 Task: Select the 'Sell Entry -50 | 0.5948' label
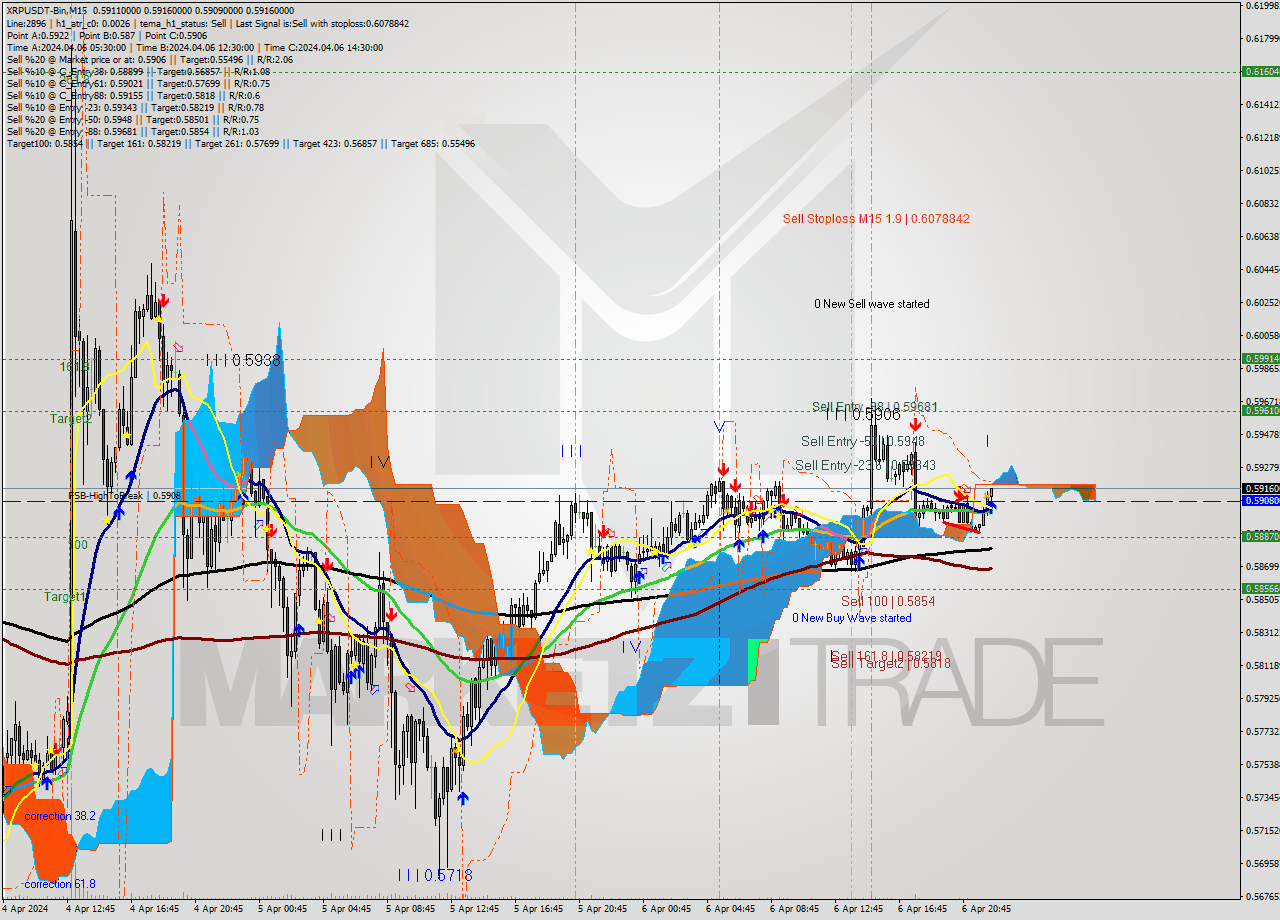862,441
